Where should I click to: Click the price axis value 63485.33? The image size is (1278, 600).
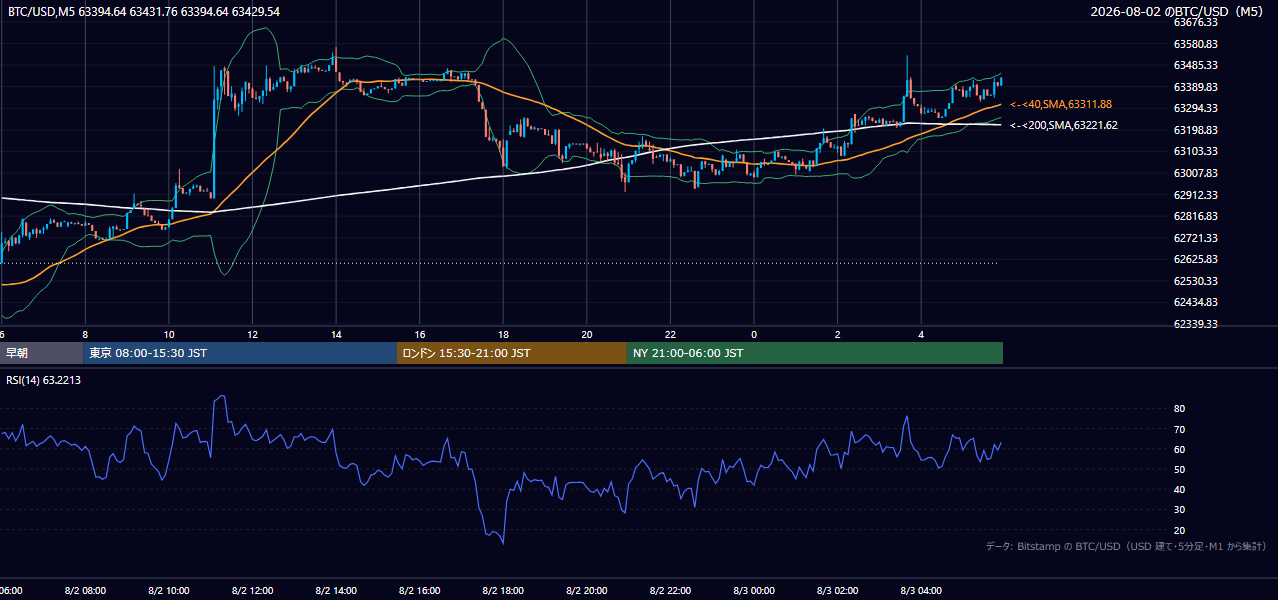1195,65
